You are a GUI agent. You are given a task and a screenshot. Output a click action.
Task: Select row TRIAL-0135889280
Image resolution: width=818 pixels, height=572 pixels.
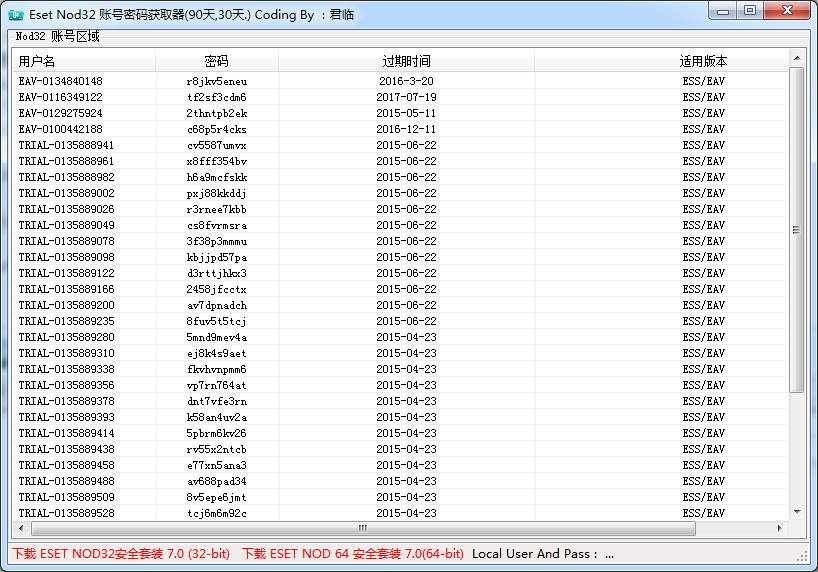pyautogui.click(x=401, y=337)
